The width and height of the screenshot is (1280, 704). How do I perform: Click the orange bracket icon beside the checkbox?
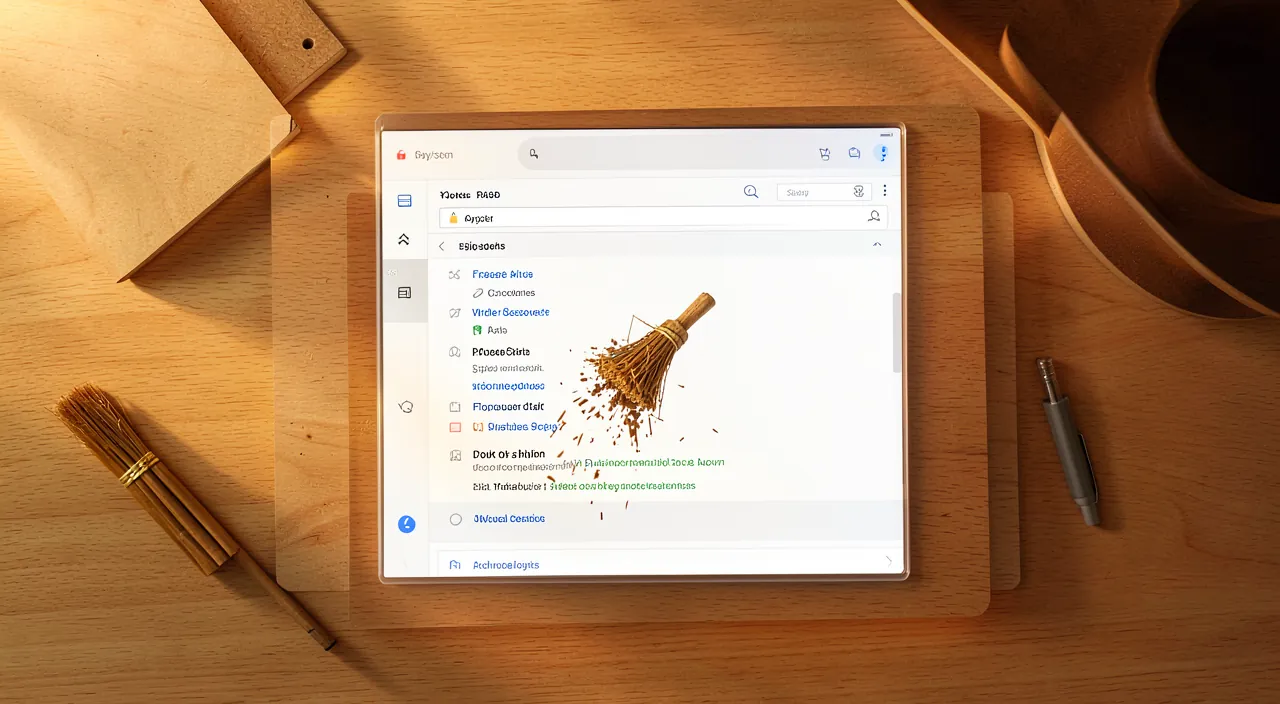point(478,427)
